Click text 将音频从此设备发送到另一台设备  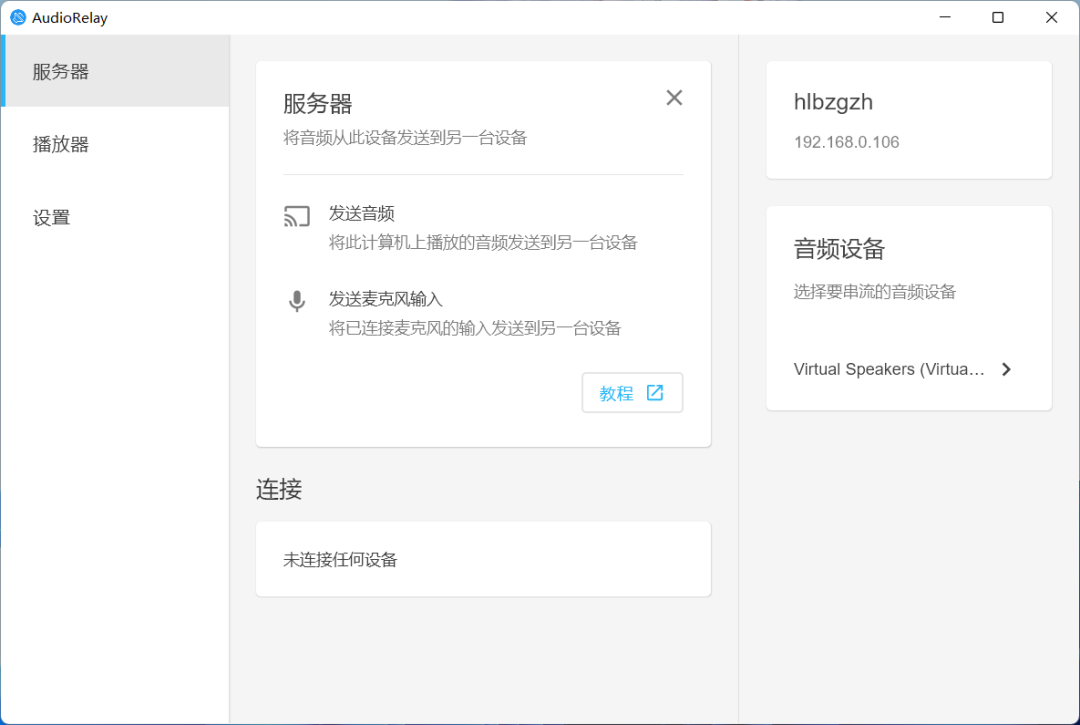click(405, 138)
